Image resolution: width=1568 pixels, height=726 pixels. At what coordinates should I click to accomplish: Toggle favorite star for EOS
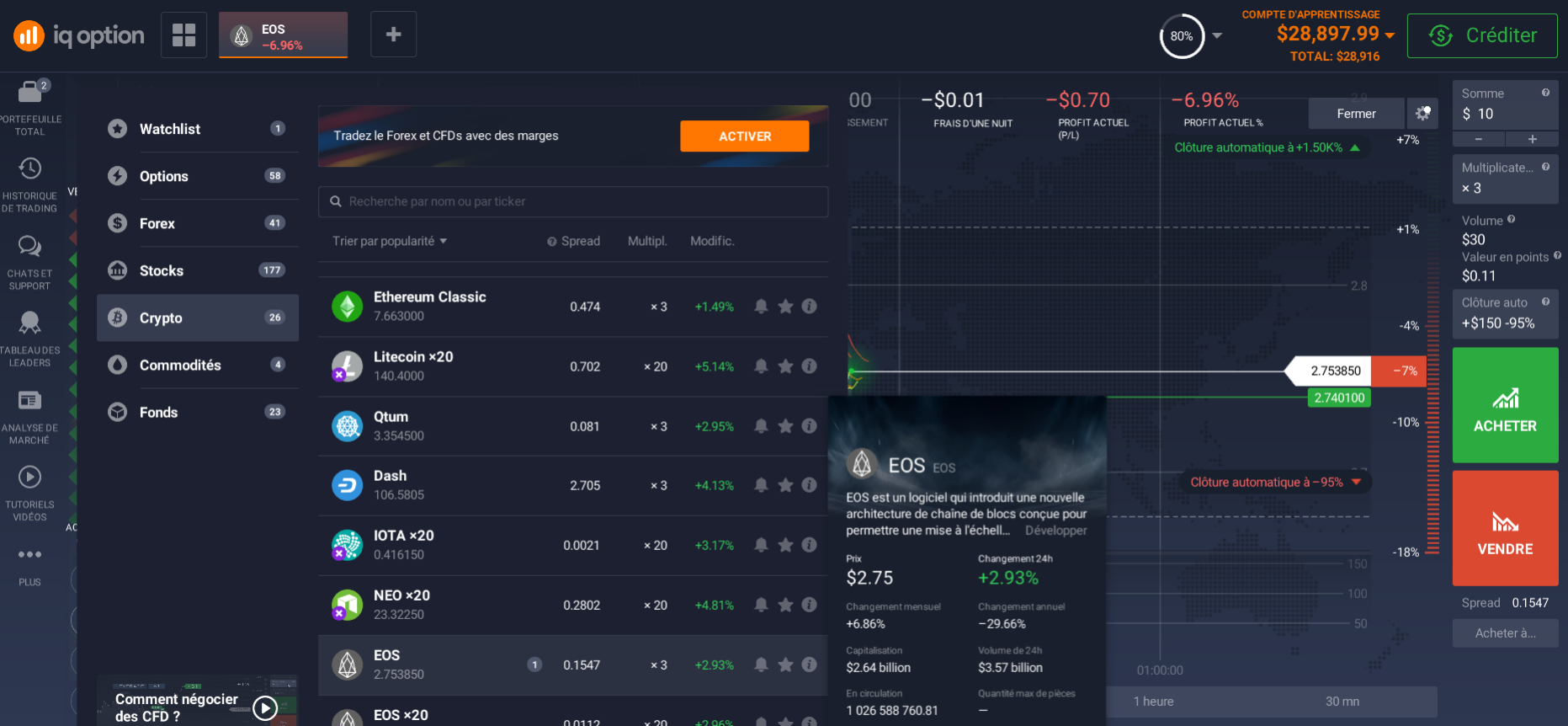pyautogui.click(x=785, y=665)
